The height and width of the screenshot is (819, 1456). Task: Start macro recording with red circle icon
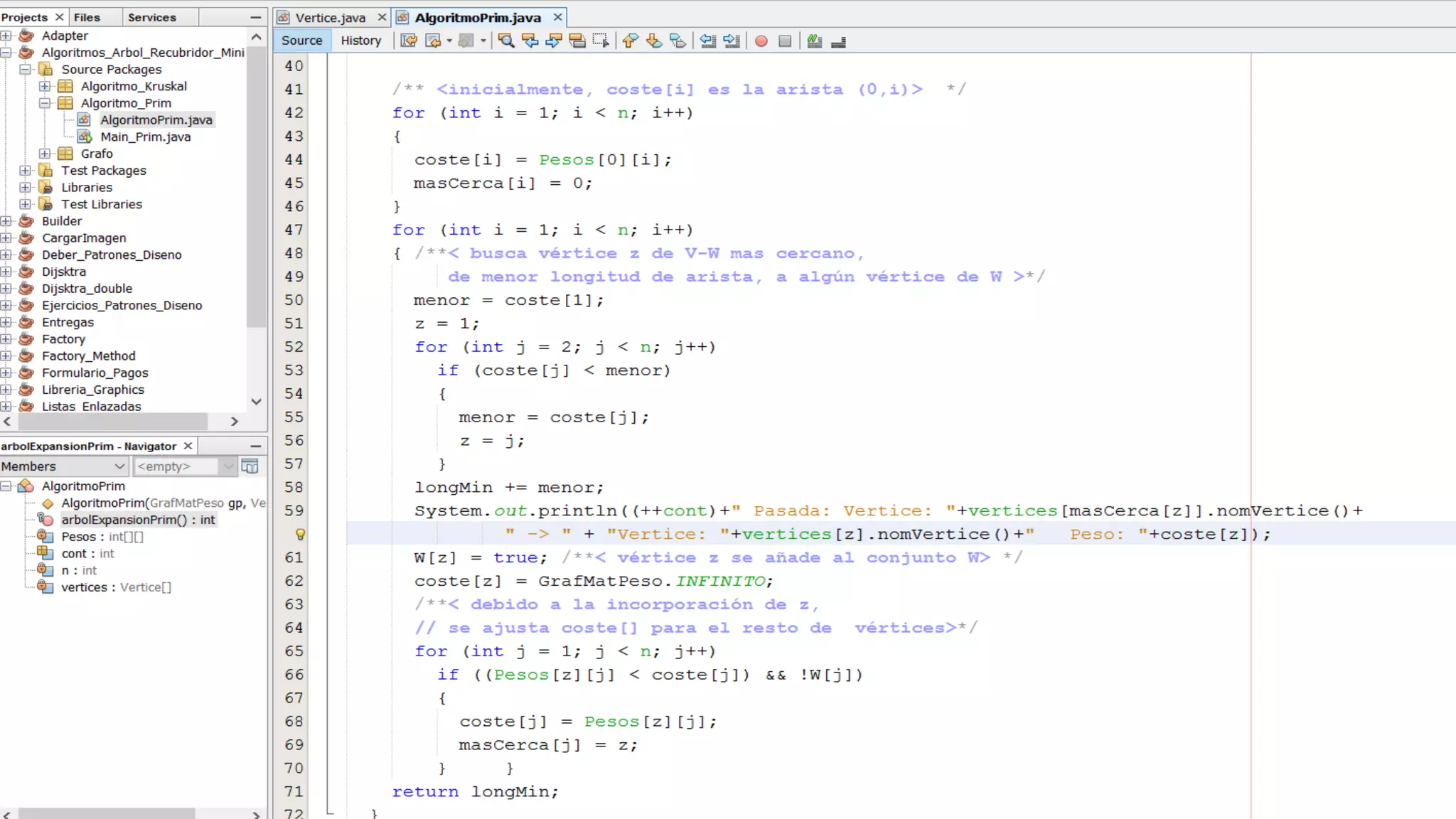pos(761,41)
